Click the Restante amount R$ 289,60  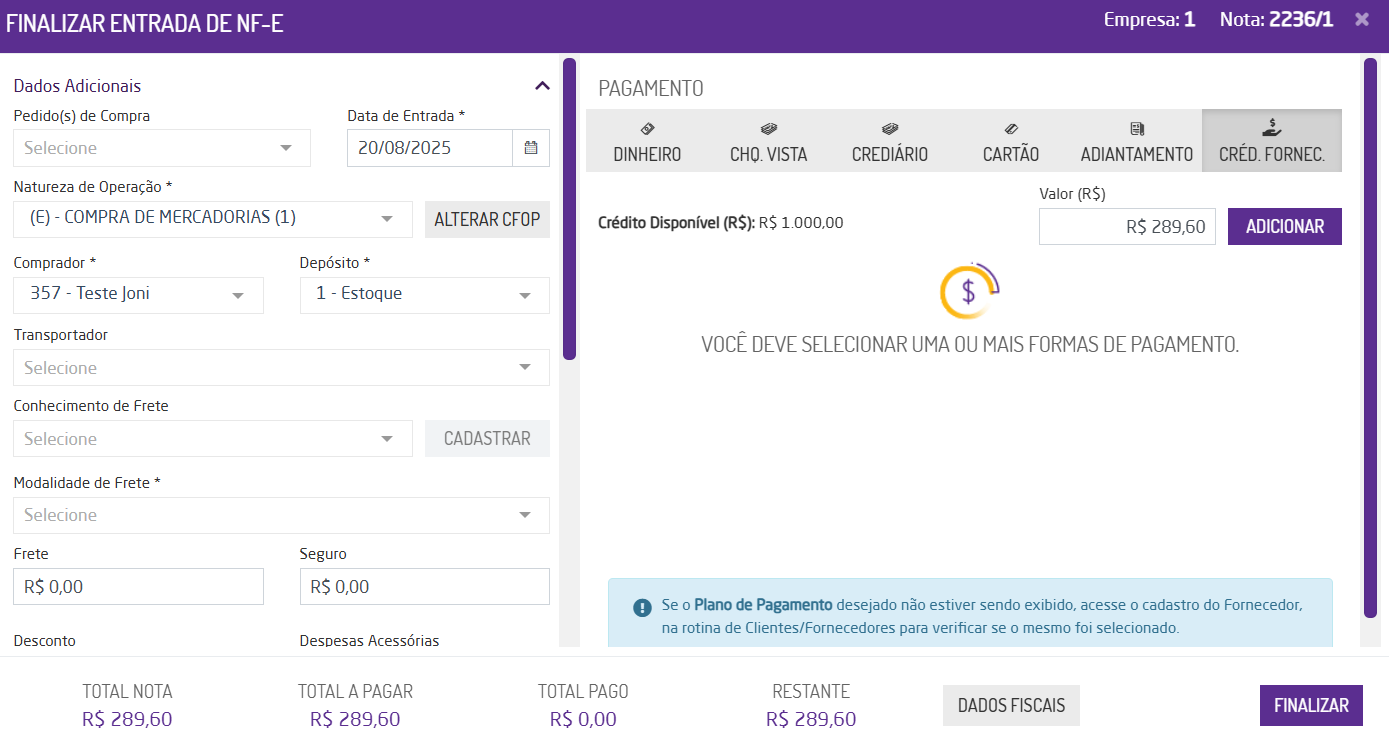[811, 719]
